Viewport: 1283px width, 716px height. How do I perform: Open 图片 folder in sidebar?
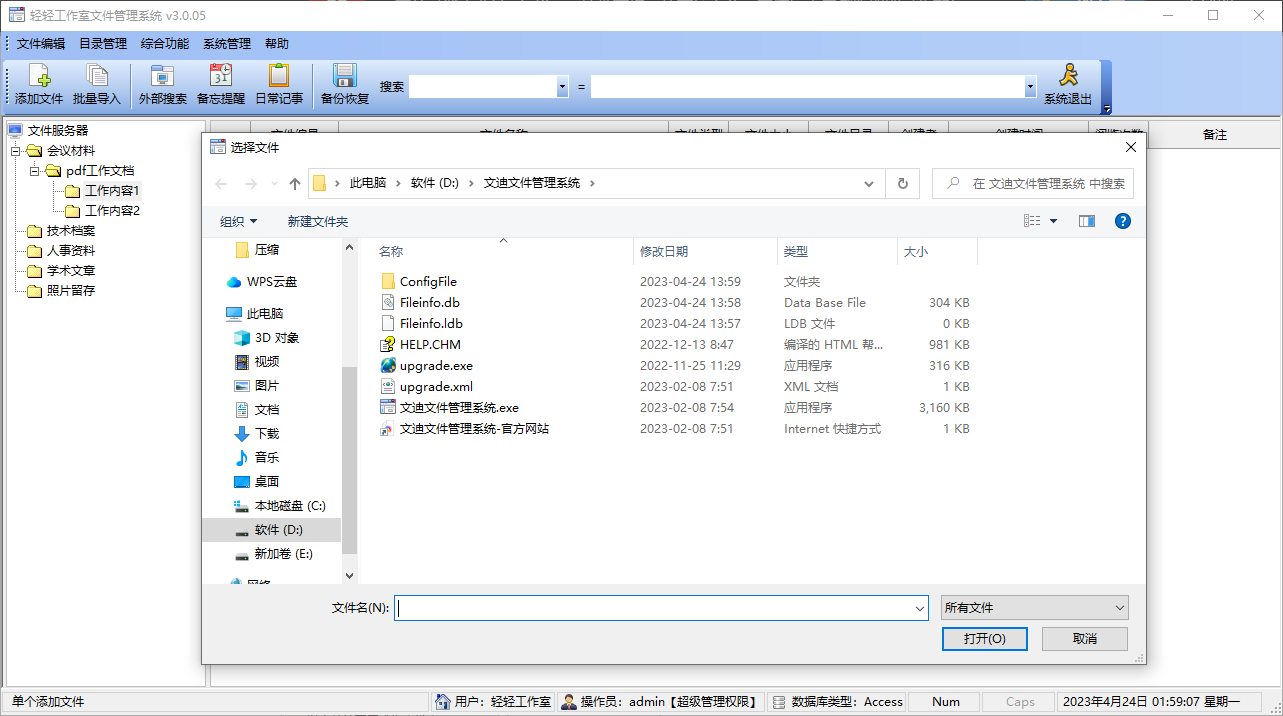tap(257, 386)
